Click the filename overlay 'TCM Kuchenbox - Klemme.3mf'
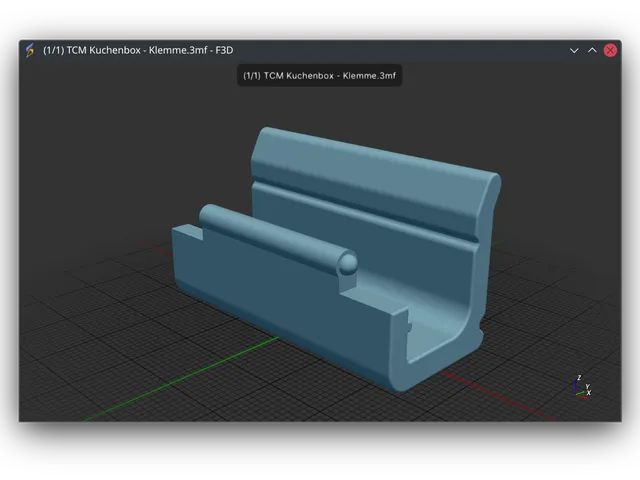Viewport: 640px width, 480px height. tap(320, 76)
